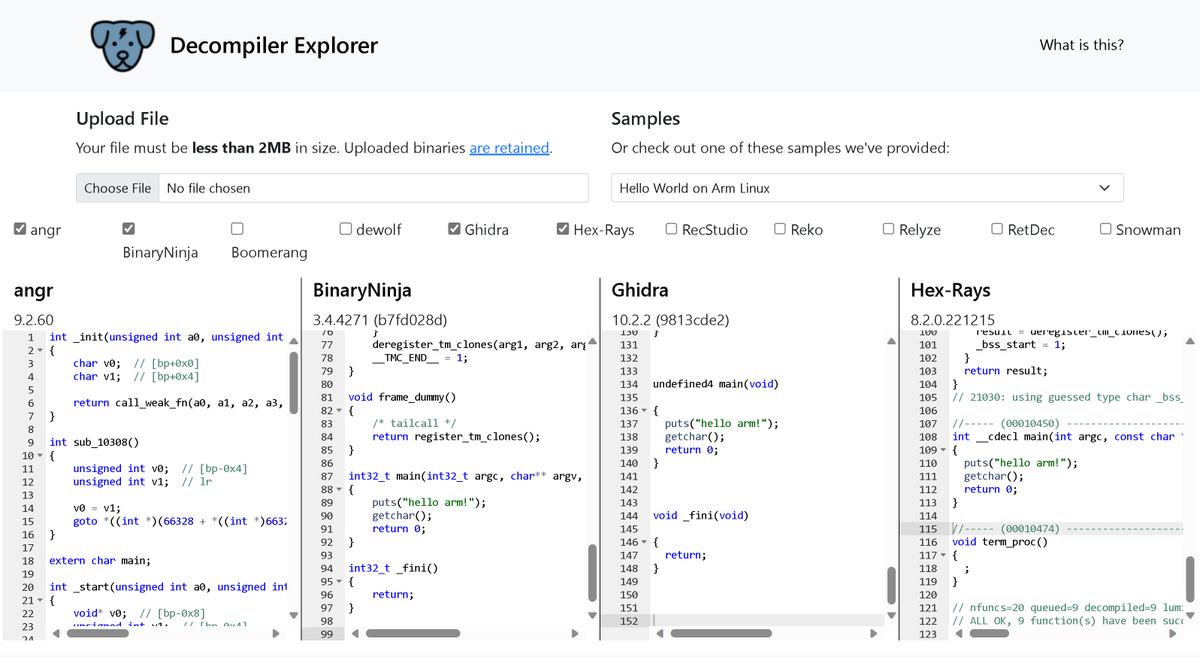The image size is (1200, 657).
Task: Open the 'are retained' link
Action: (509, 148)
